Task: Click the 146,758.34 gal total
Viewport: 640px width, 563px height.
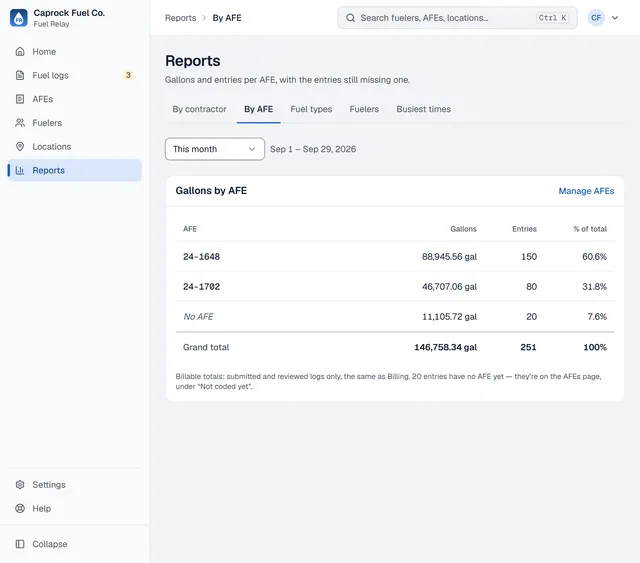Action: coord(445,347)
